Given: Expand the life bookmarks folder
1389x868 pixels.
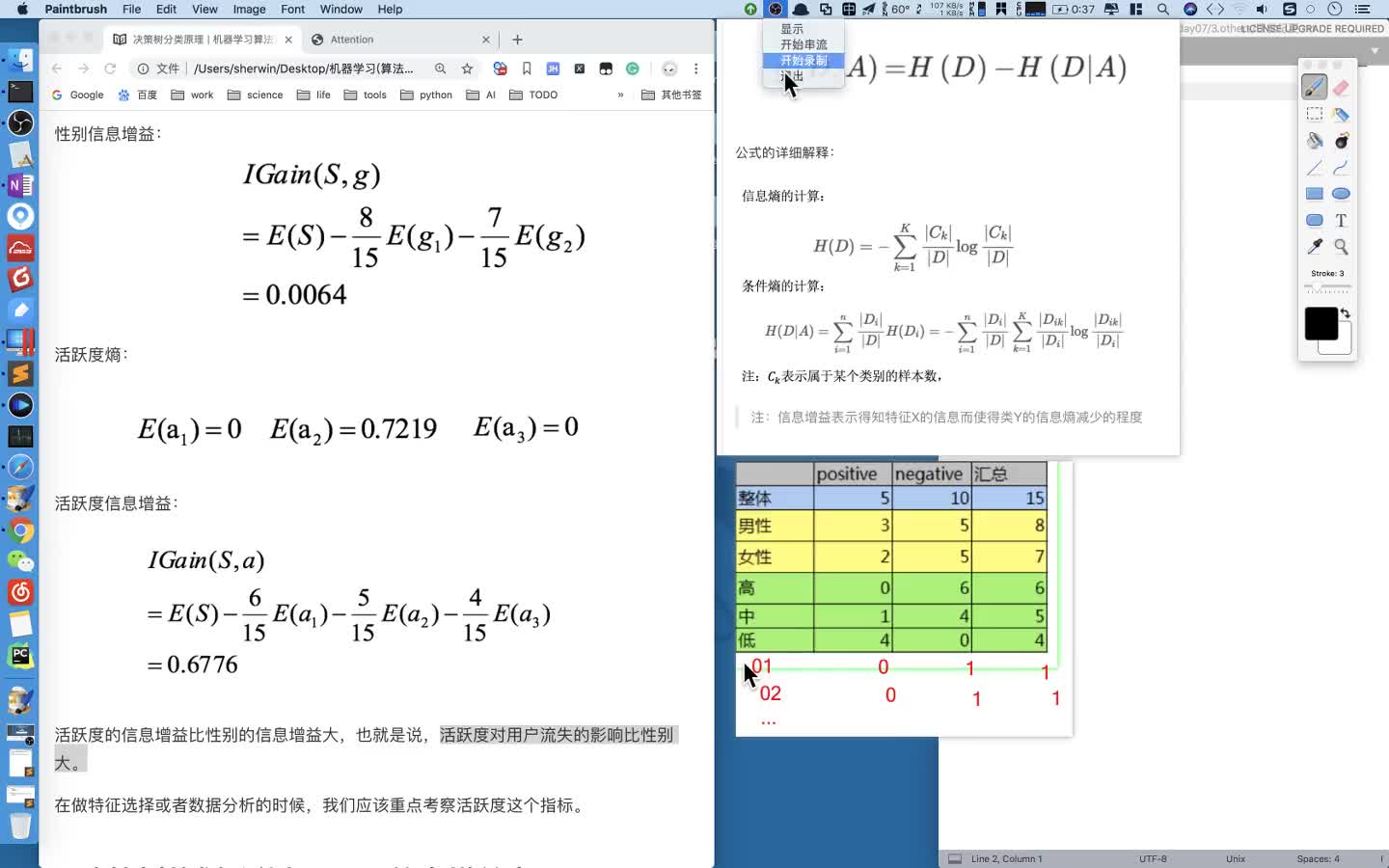Looking at the screenshot, I should click(313, 95).
